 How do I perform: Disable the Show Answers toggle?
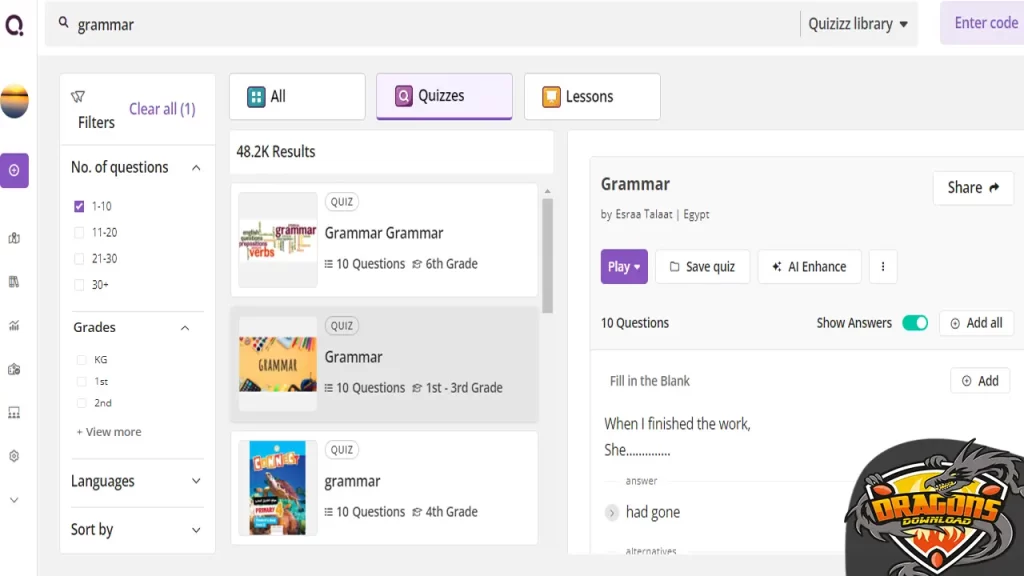click(x=914, y=323)
